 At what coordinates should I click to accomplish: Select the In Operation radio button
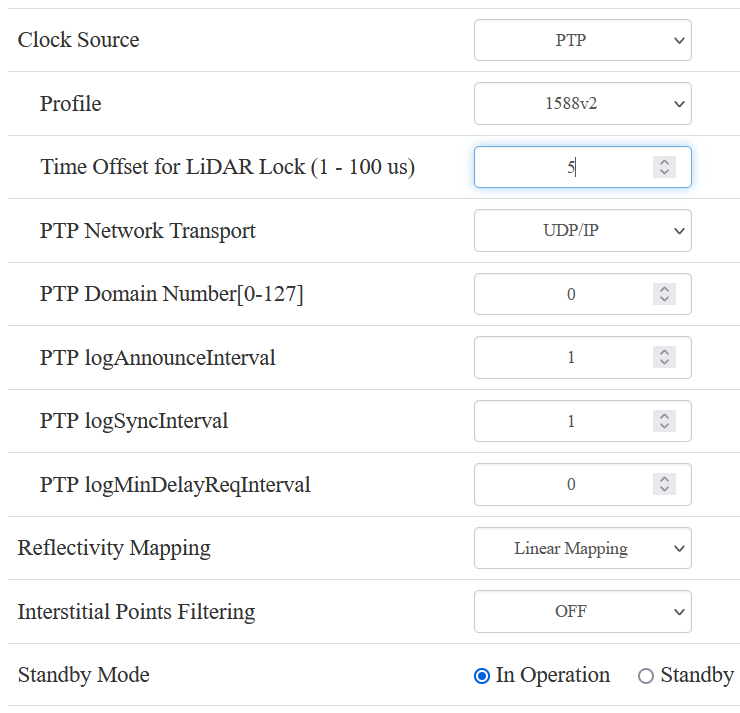[x=482, y=676]
